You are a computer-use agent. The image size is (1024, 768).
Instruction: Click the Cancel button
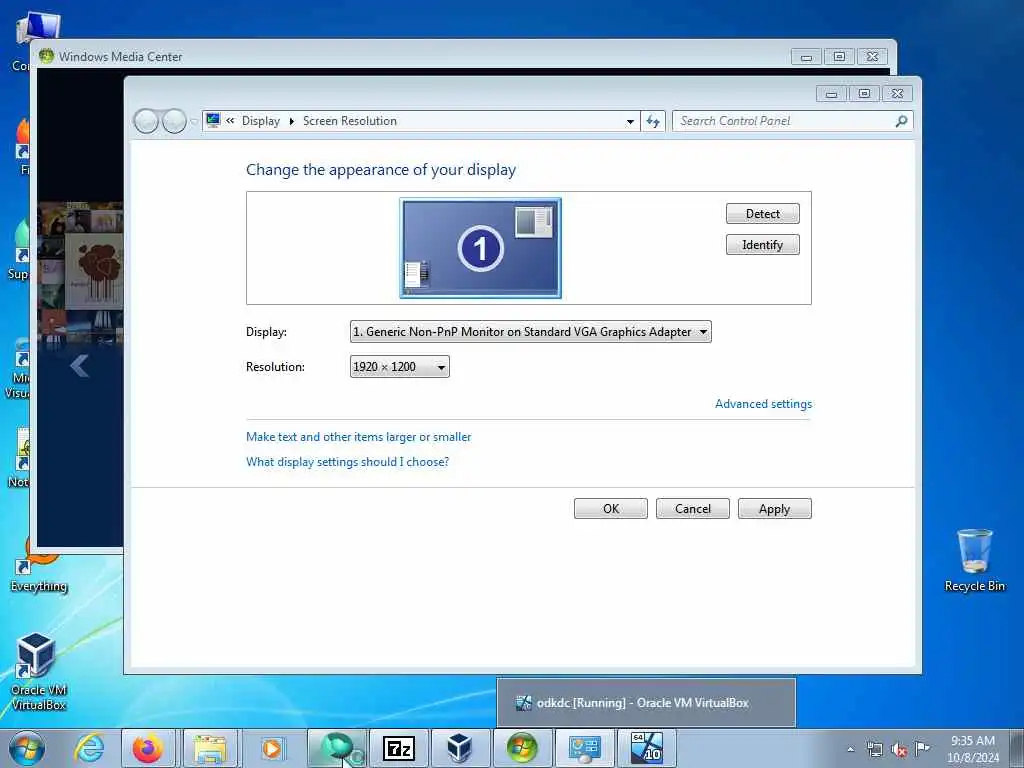pyautogui.click(x=692, y=509)
